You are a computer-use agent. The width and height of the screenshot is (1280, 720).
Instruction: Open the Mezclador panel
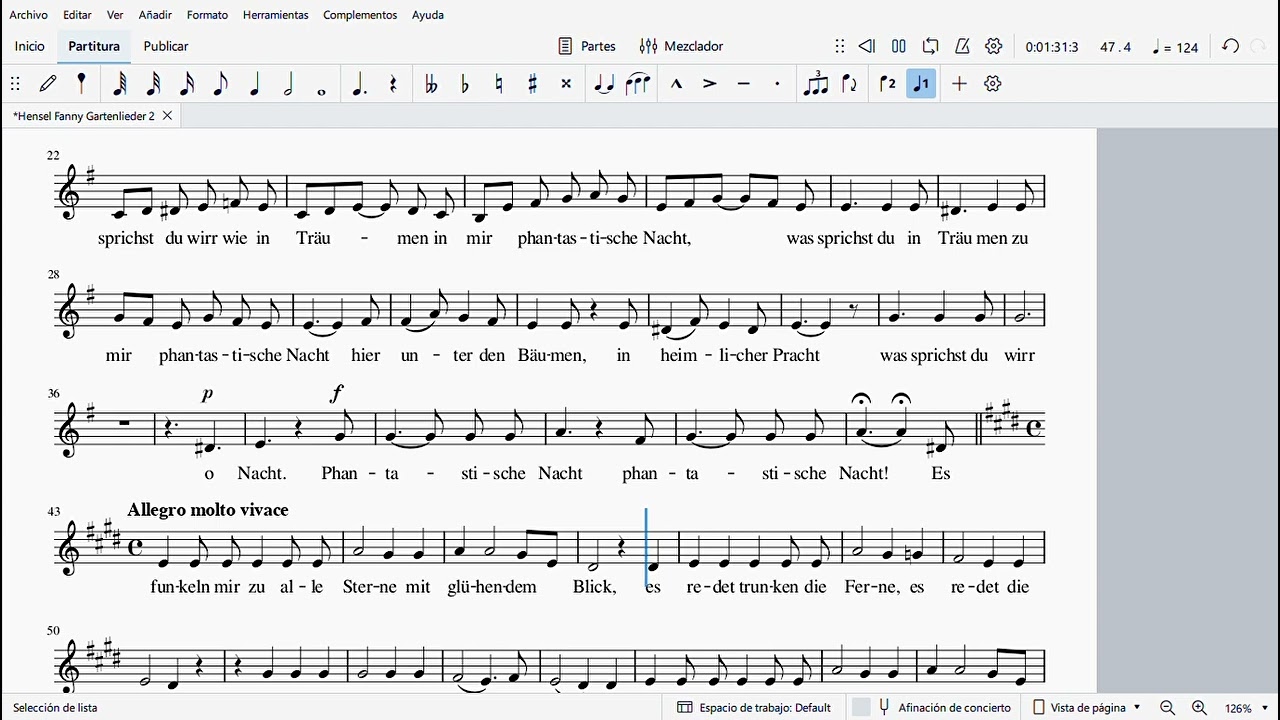pyautogui.click(x=681, y=46)
